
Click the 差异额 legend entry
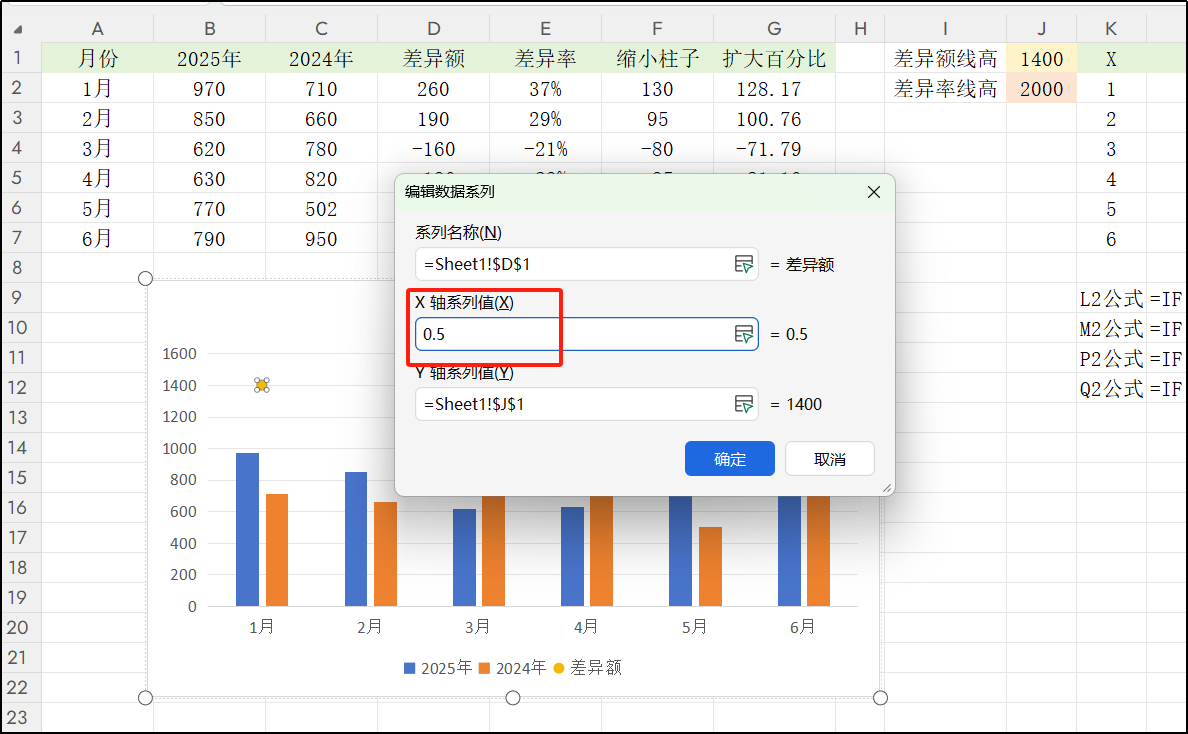(x=588, y=668)
